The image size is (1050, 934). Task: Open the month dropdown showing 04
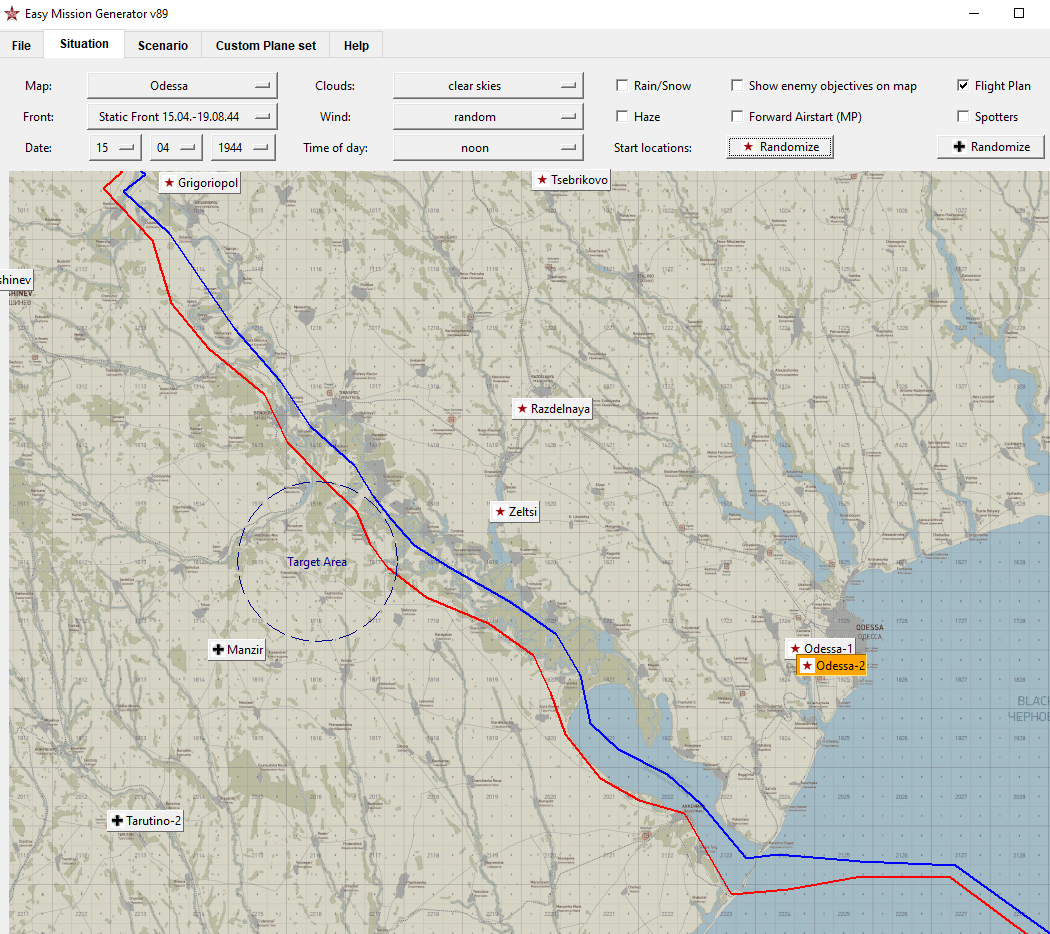(176, 148)
